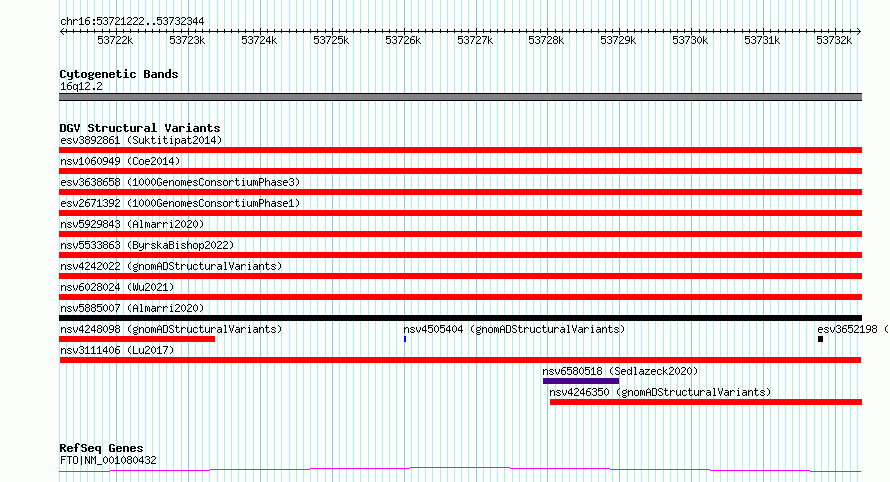Click the nsv4505404 (gnomADStructuralVariants) label
Image resolution: width=890 pixels, height=482 pixels.
pyautogui.click(x=514, y=329)
